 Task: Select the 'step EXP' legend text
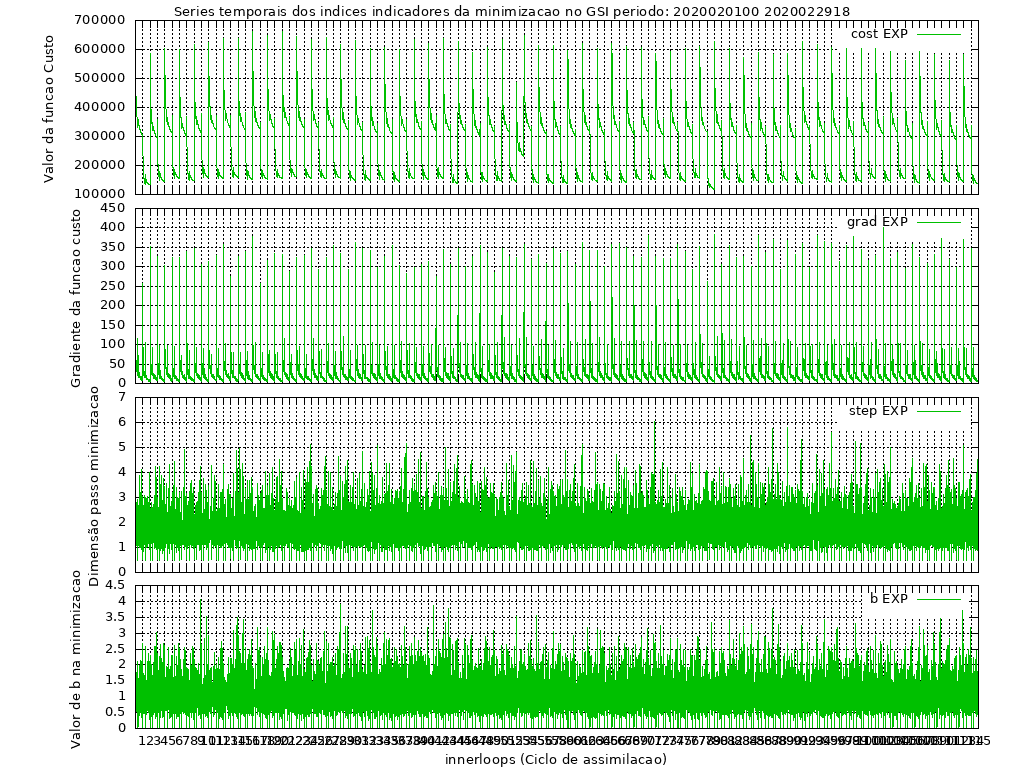tap(878, 411)
